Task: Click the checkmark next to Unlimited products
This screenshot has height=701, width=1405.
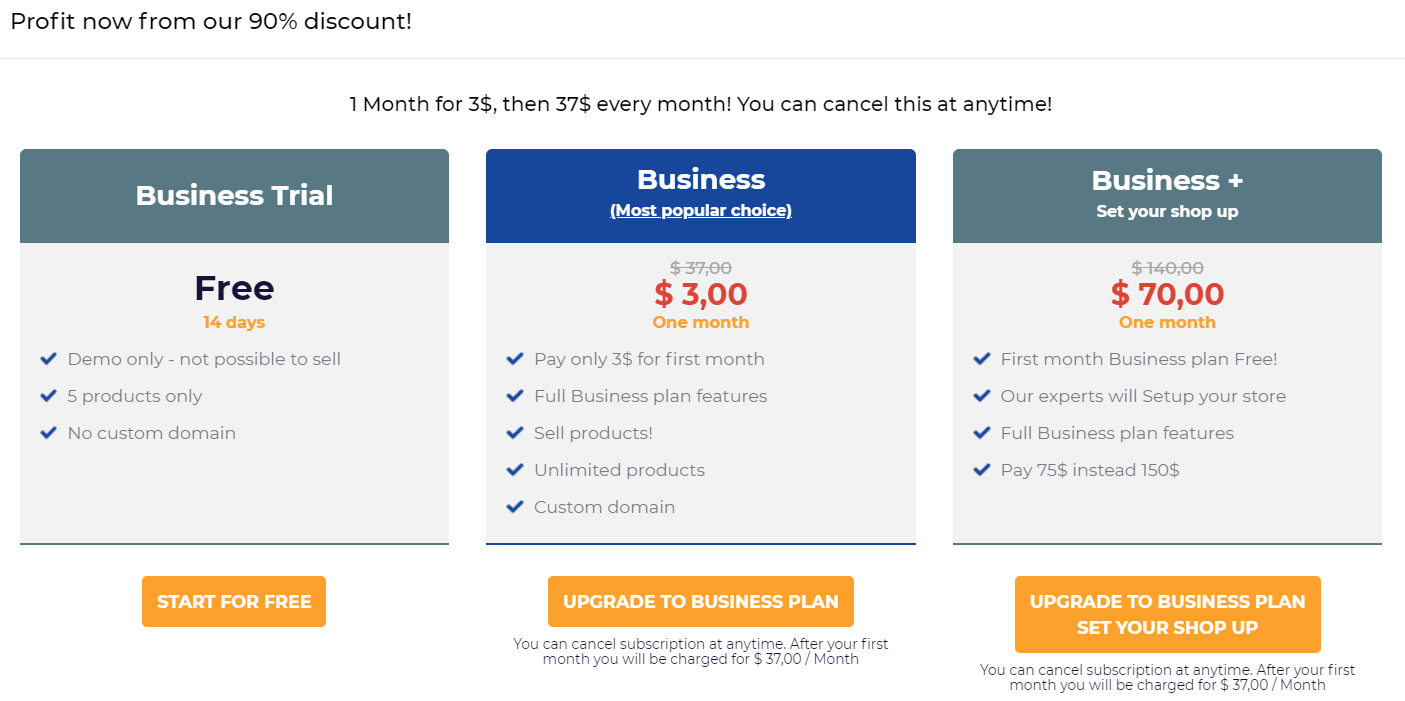Action: click(515, 470)
